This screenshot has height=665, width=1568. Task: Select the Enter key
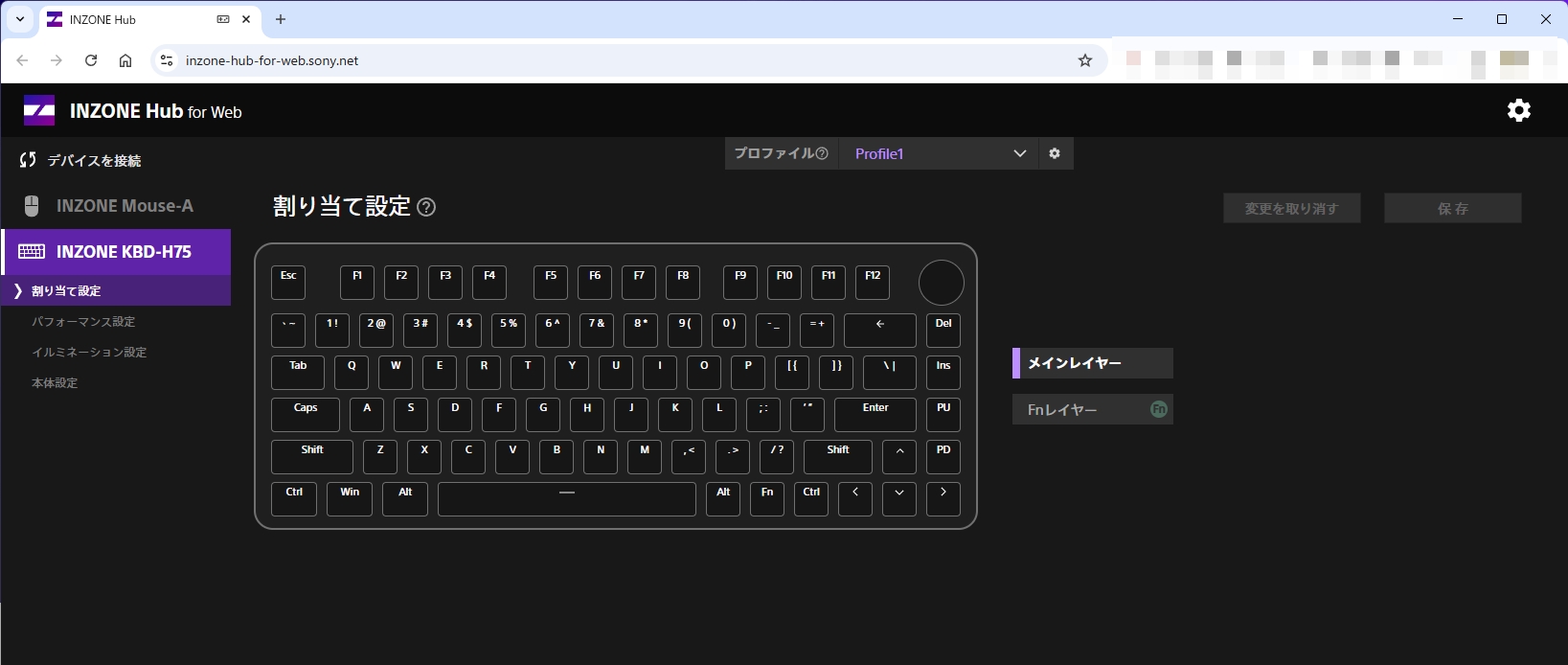875,415
